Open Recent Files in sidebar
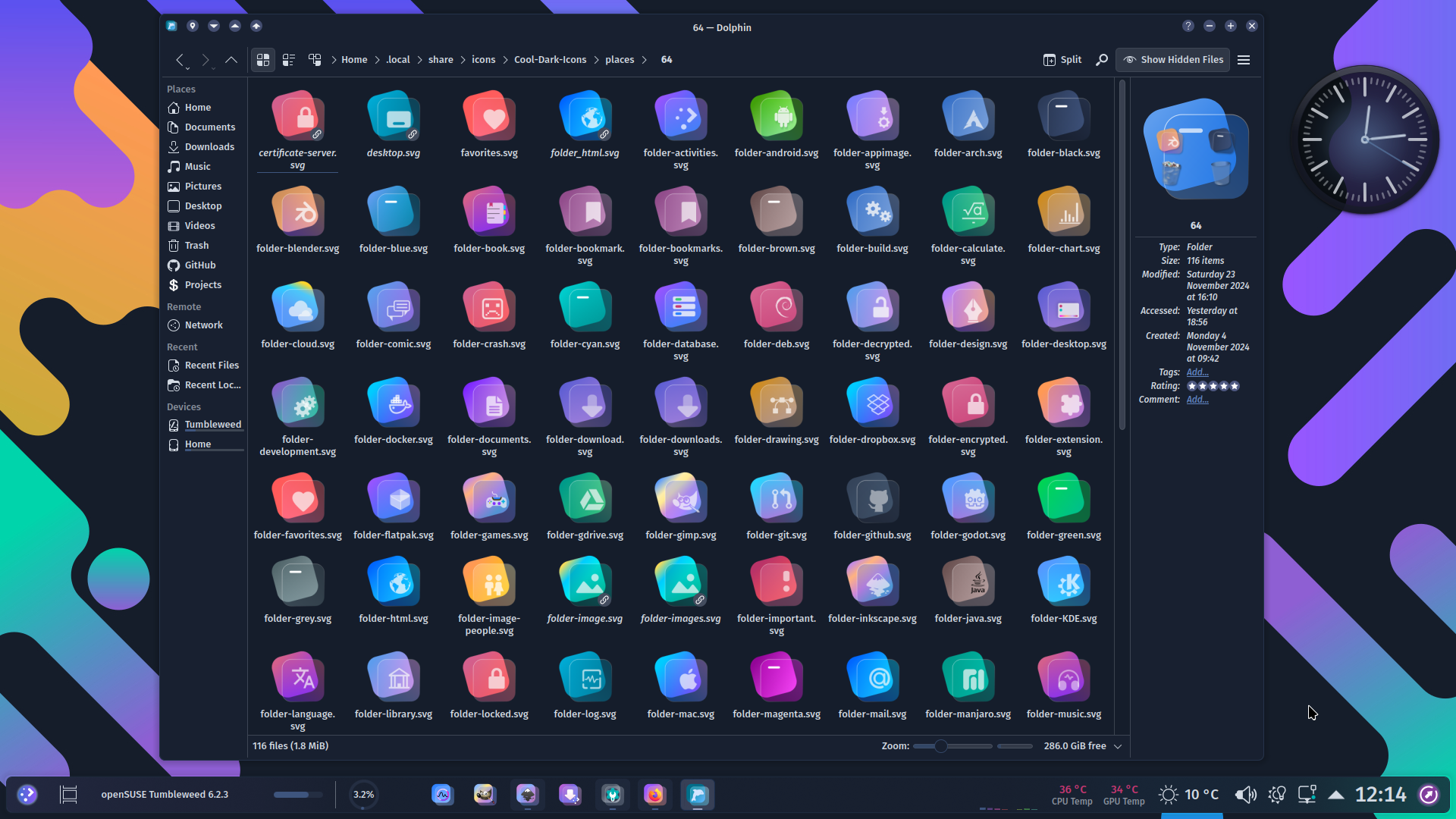The height and width of the screenshot is (819, 1456). click(x=206, y=366)
